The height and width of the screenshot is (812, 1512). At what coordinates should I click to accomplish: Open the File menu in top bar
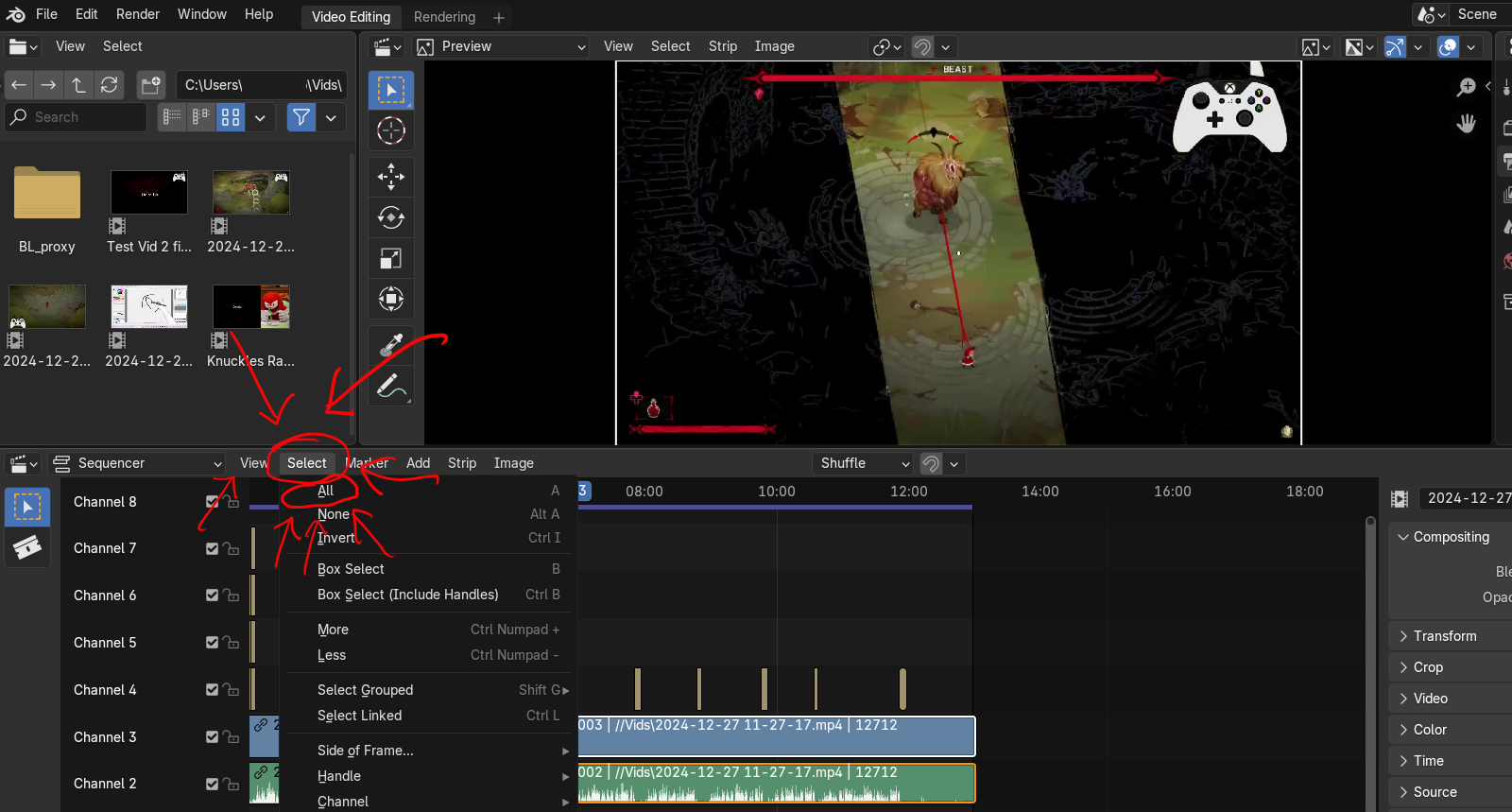point(46,14)
